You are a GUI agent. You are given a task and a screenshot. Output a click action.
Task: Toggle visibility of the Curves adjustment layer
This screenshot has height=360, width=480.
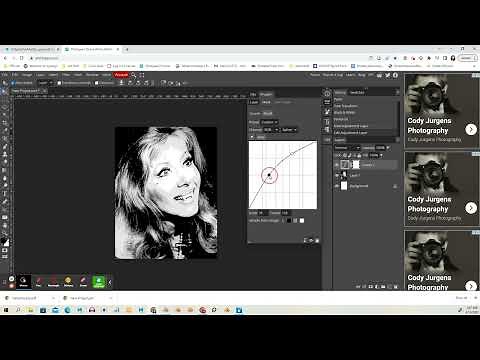pos(337,165)
